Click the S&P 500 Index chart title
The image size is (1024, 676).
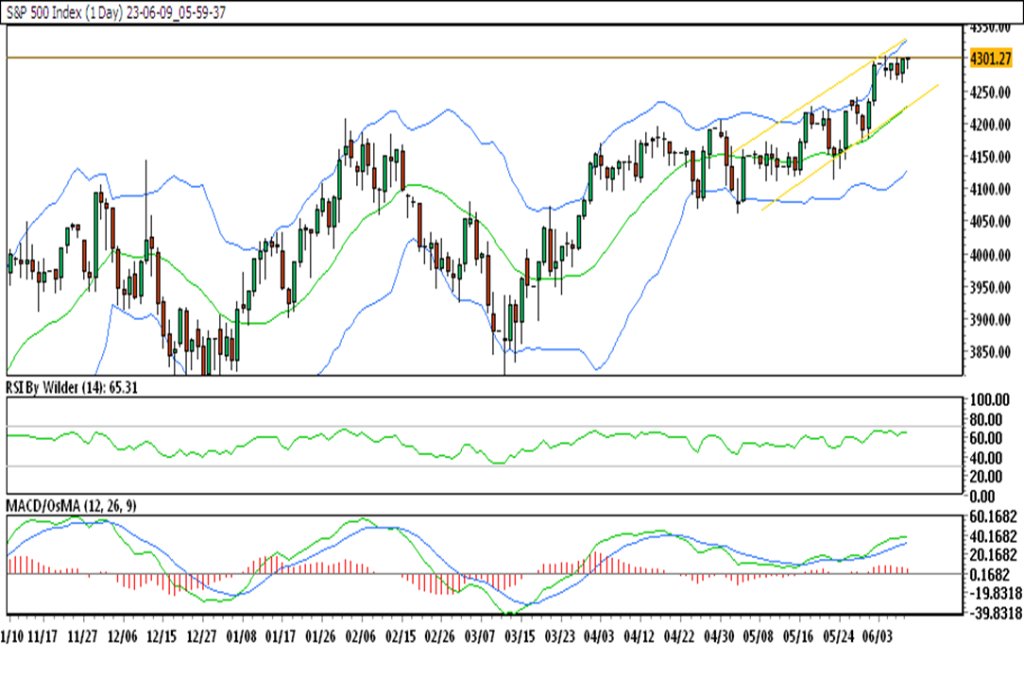[x=116, y=12]
